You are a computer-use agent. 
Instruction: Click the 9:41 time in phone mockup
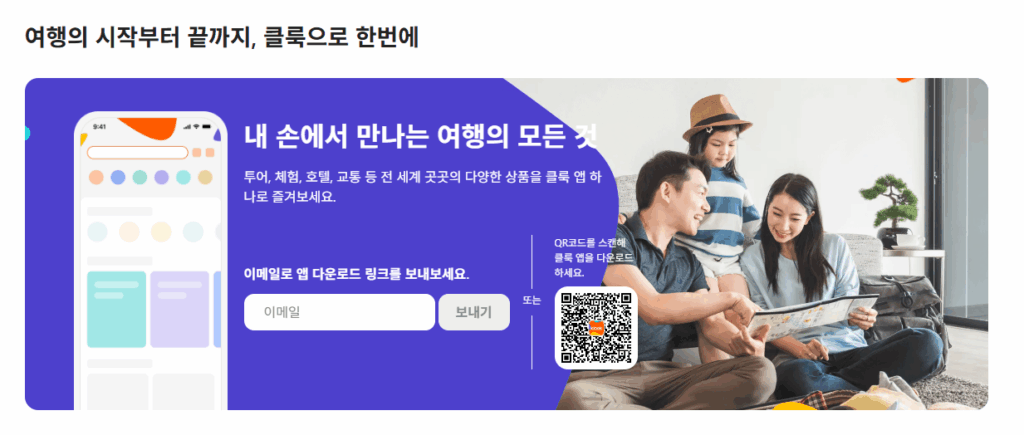point(100,127)
